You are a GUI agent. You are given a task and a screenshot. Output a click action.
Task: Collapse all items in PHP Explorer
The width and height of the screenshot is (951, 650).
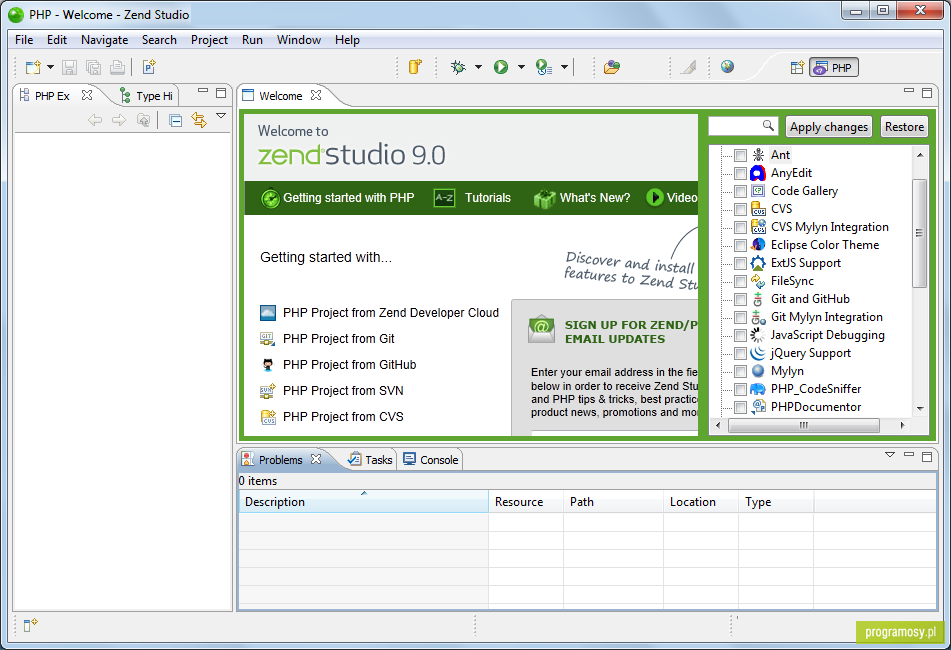pyautogui.click(x=176, y=121)
